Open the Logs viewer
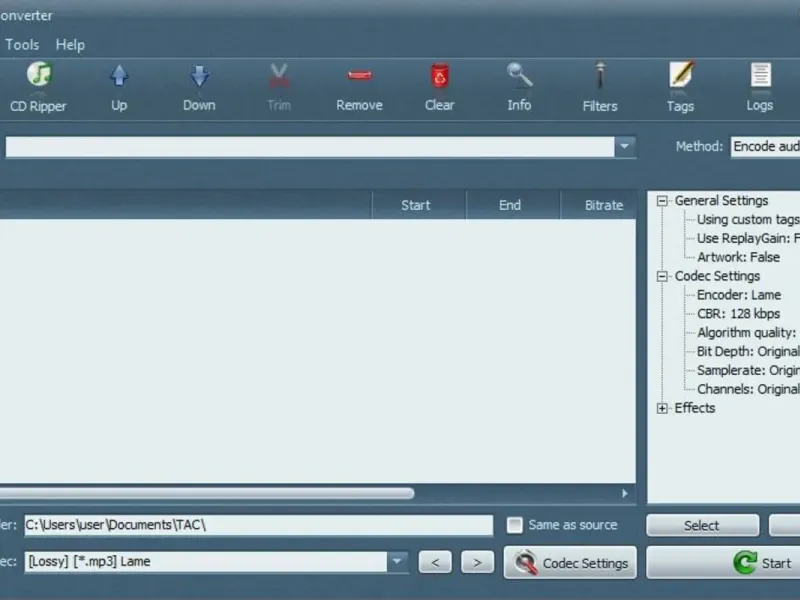The height and width of the screenshot is (600, 800). point(760,87)
